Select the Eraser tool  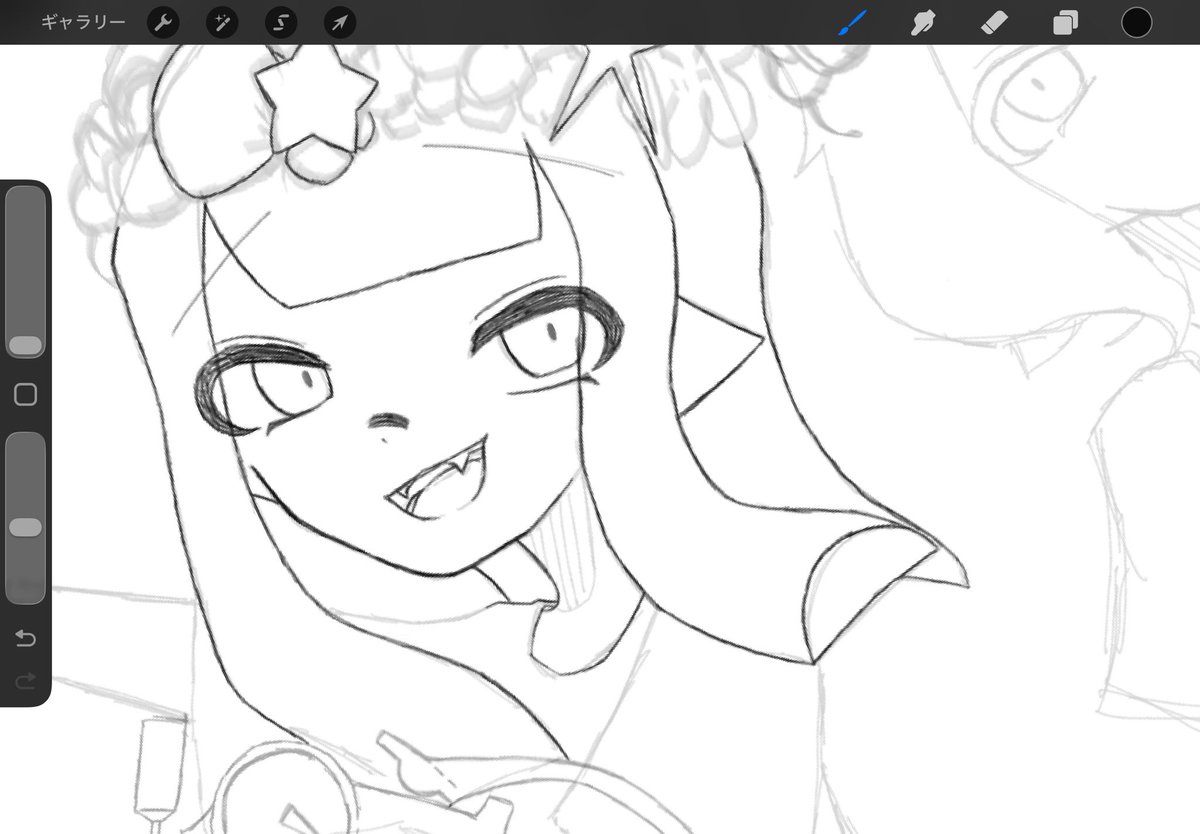(995, 22)
